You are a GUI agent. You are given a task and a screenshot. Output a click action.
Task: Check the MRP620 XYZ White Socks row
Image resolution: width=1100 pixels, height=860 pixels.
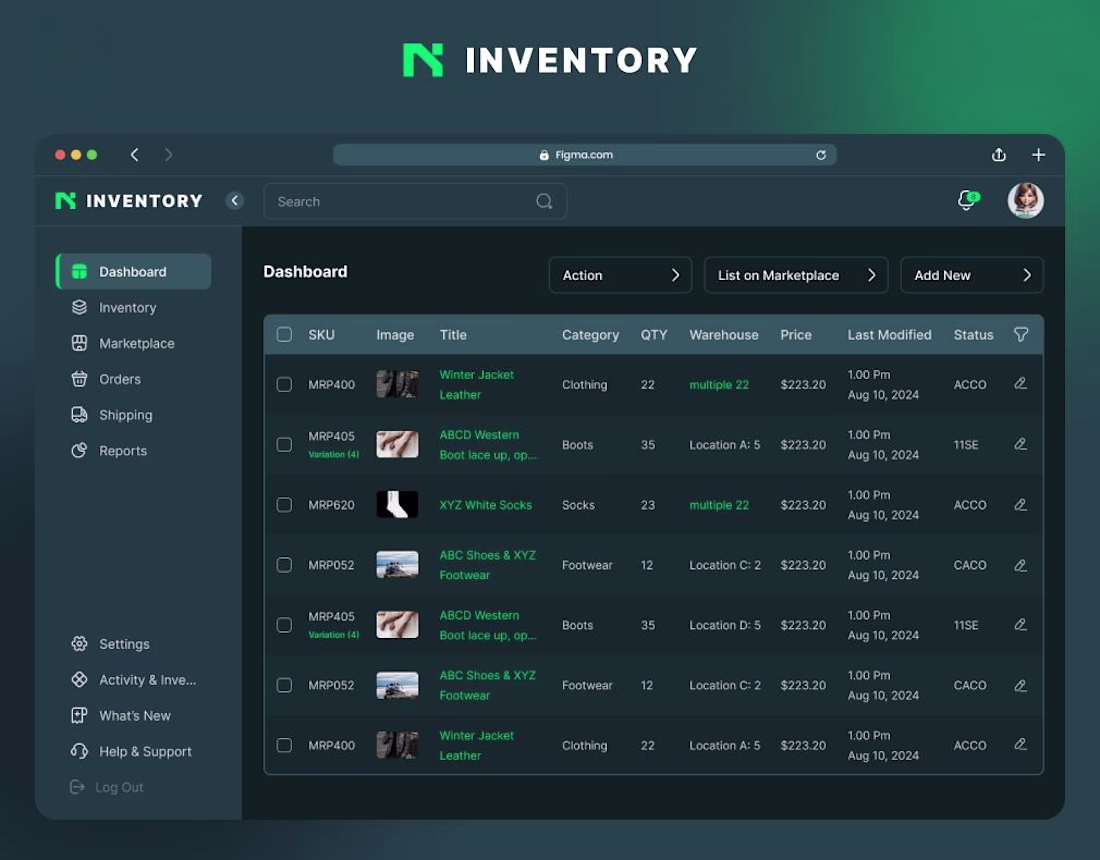point(284,505)
